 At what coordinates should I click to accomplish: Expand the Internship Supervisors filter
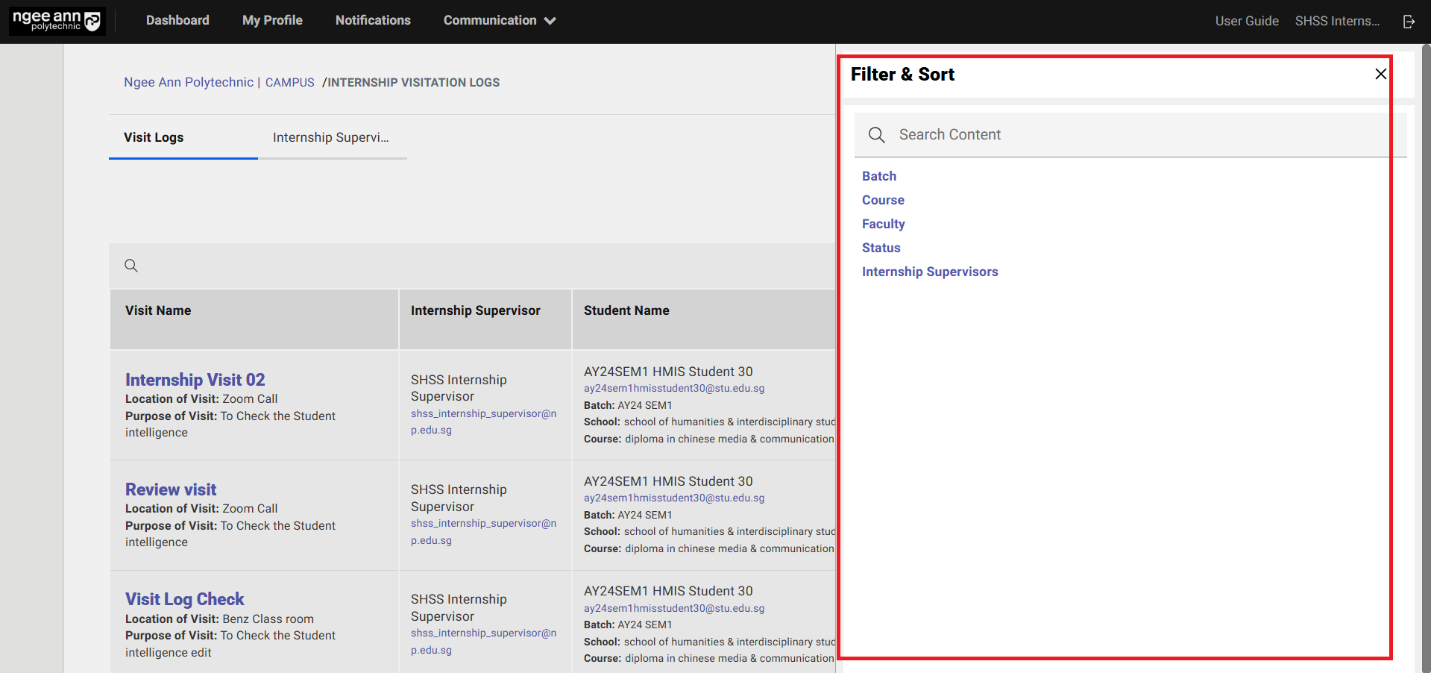click(x=930, y=272)
